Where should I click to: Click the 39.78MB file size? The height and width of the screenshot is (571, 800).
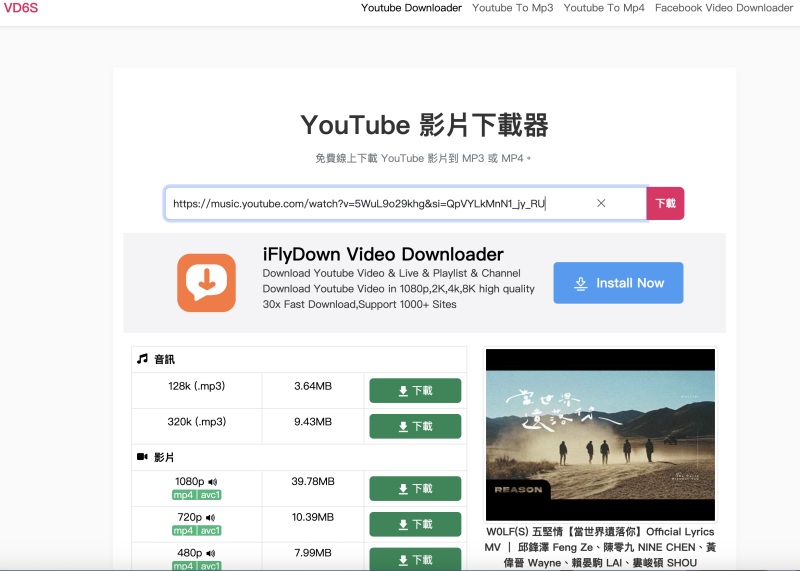point(313,481)
